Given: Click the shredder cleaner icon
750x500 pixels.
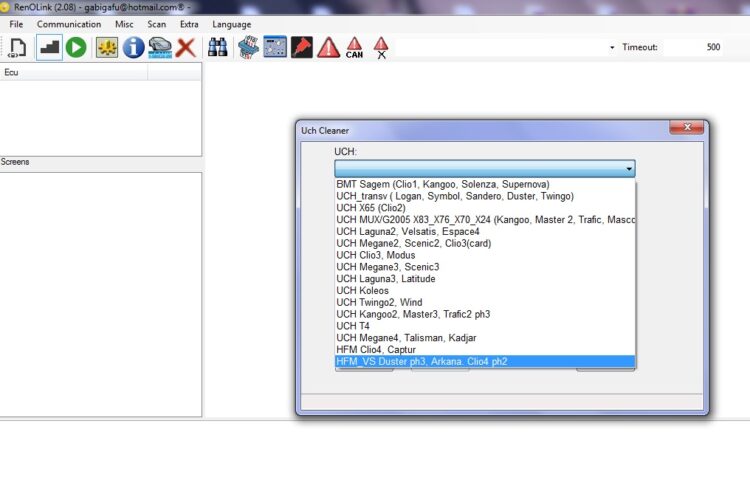Looking at the screenshot, I should tap(249, 47).
